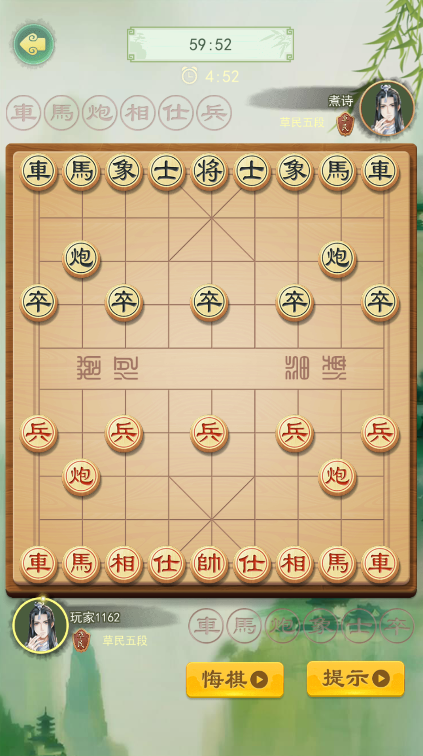The width and height of the screenshot is (423, 756).
Task: Select the center red 兵 pawn
Action: [x=209, y=433]
